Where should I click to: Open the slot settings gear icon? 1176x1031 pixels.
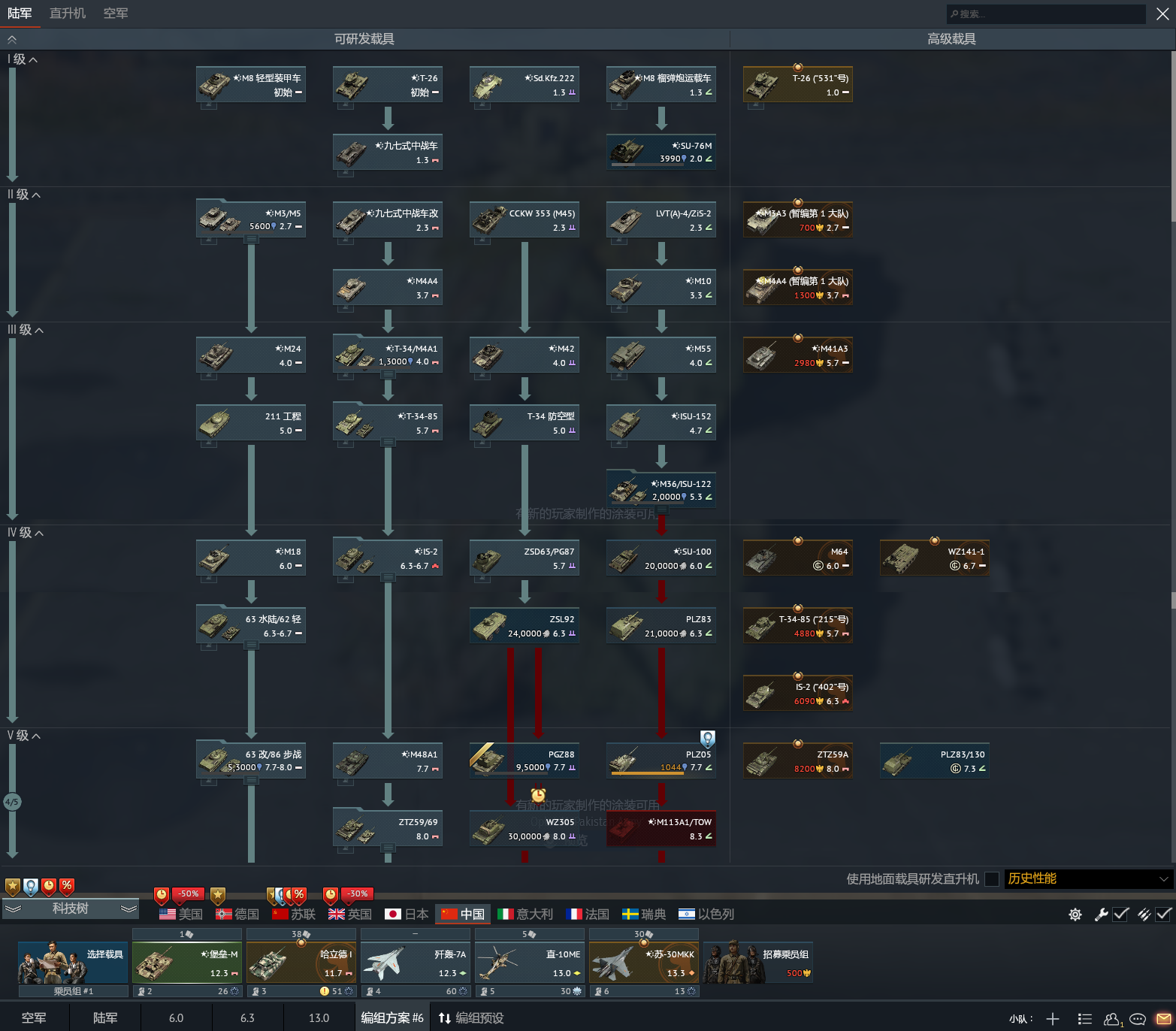coord(1075,915)
